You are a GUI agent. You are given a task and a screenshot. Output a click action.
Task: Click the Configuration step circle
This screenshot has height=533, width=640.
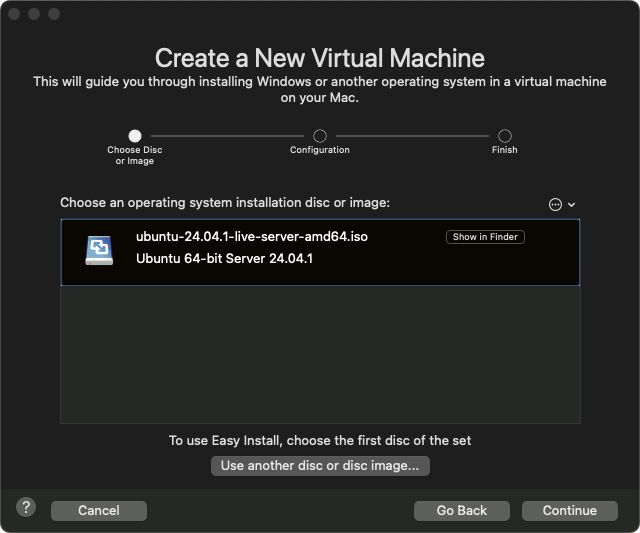click(320, 135)
